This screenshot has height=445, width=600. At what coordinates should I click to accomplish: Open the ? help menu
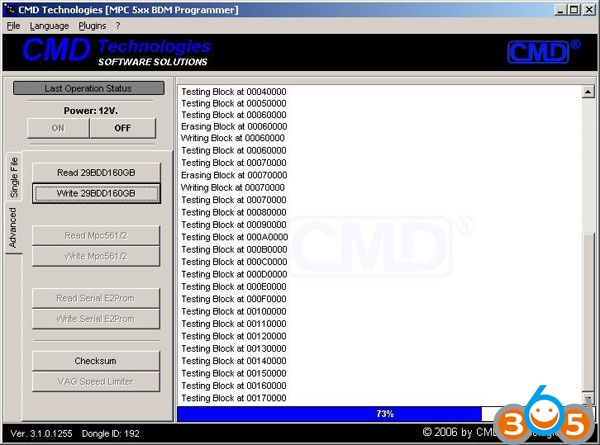coord(118,26)
